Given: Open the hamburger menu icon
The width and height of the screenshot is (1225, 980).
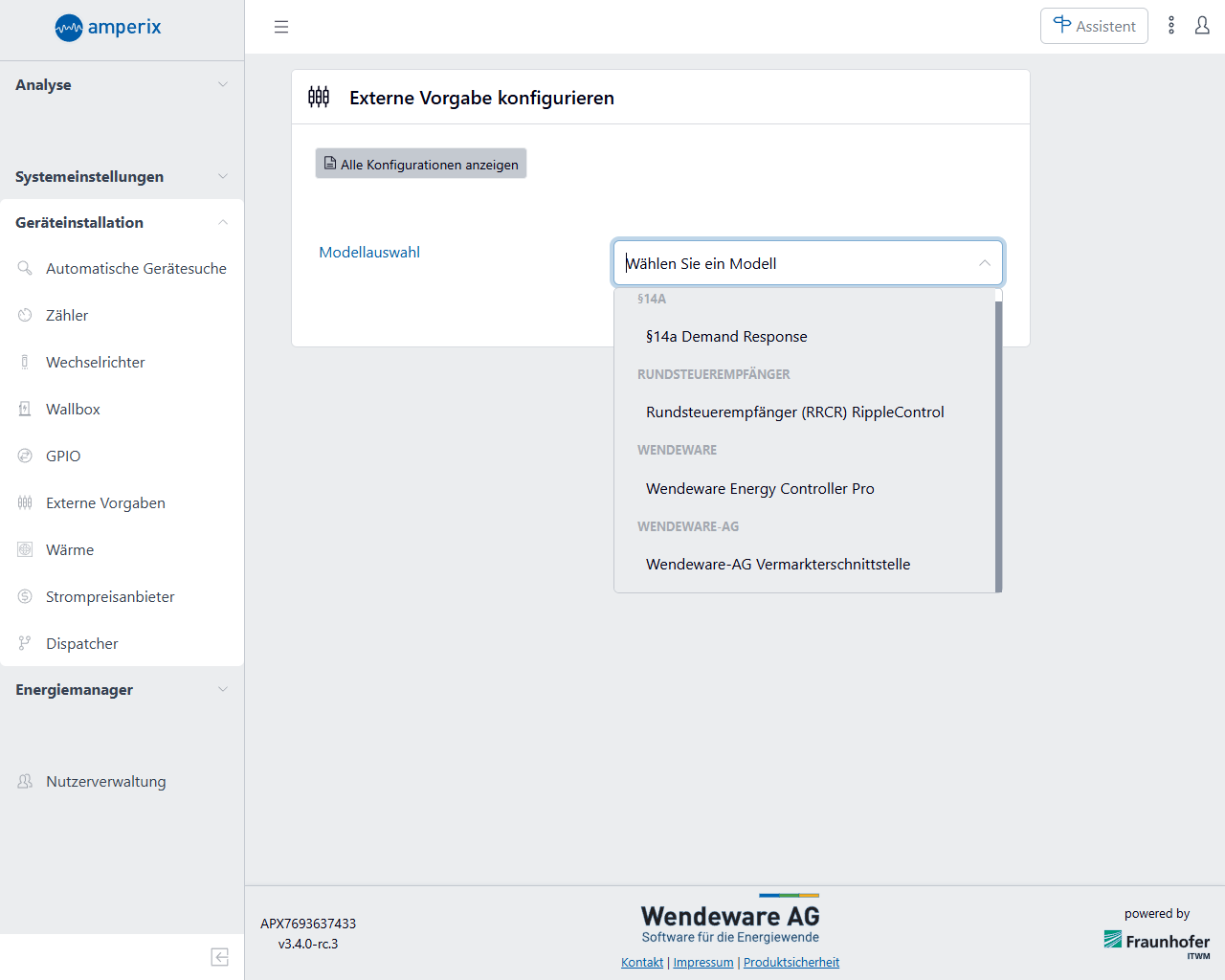Looking at the screenshot, I should pos(281,27).
